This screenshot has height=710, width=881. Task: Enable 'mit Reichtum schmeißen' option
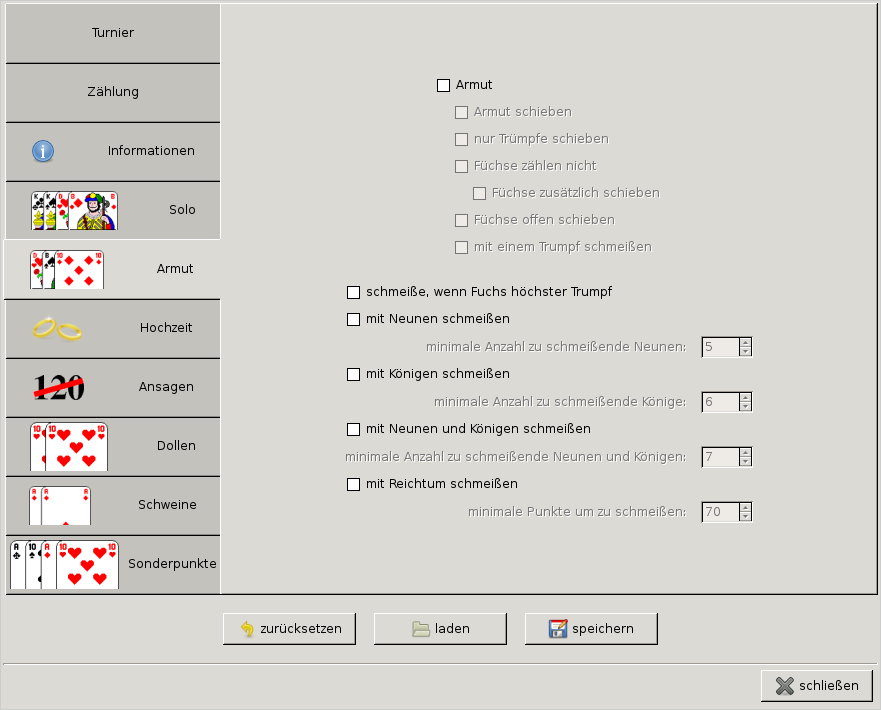[353, 484]
